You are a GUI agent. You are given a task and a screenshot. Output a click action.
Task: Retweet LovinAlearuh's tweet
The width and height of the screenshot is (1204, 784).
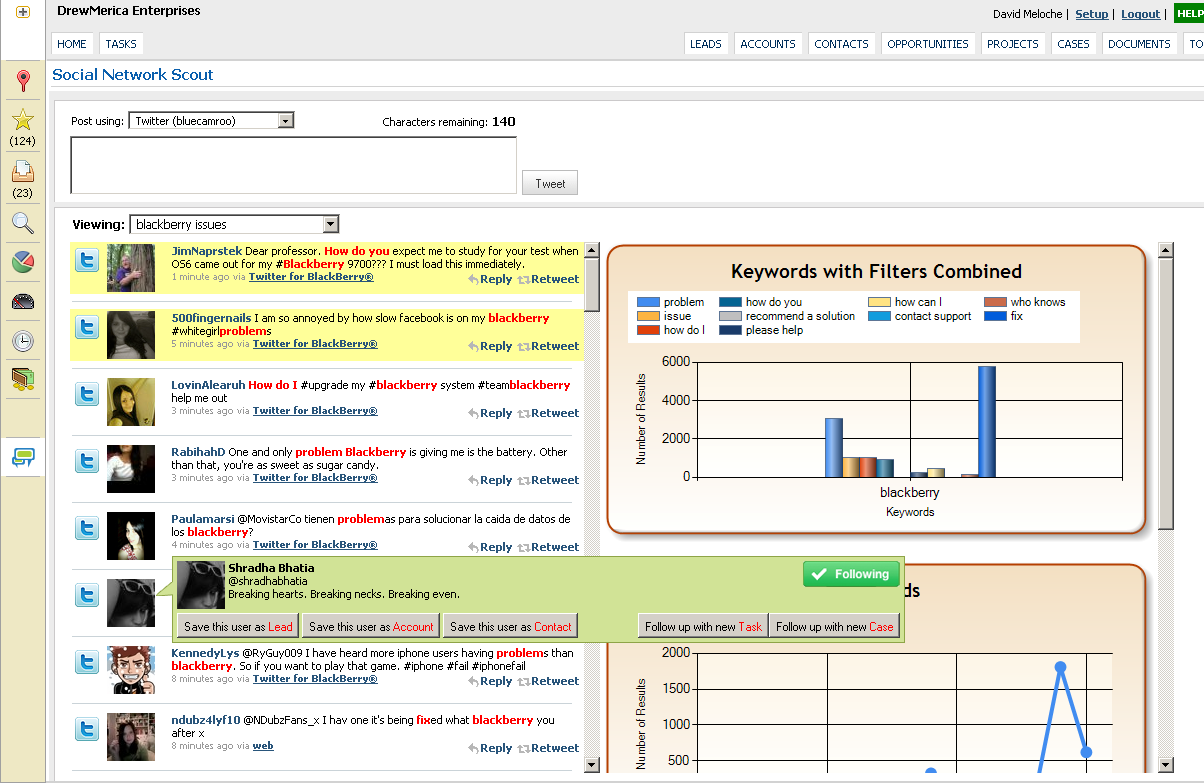point(548,413)
